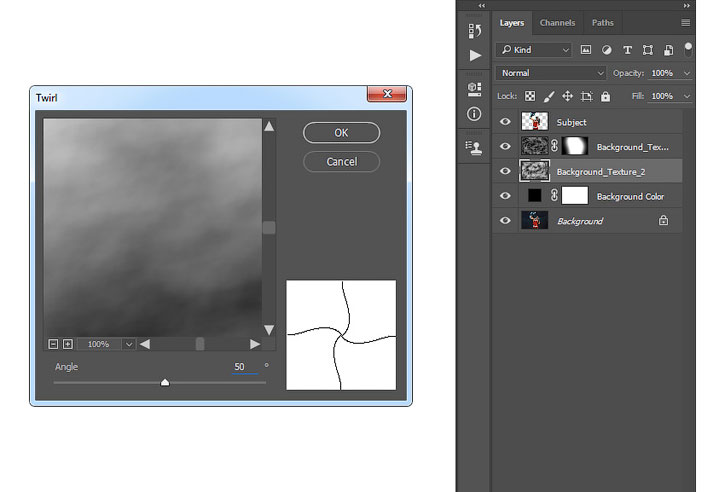The height and width of the screenshot is (492, 725).
Task: Click the Twirl effect diagram preview
Action: click(x=341, y=335)
